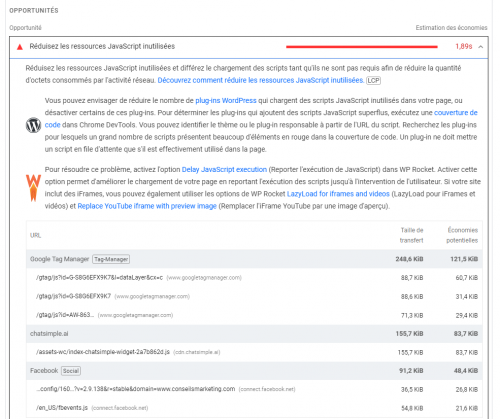Select the Google Tag Manager group row
The image size is (500, 419).
pyautogui.click(x=254, y=259)
